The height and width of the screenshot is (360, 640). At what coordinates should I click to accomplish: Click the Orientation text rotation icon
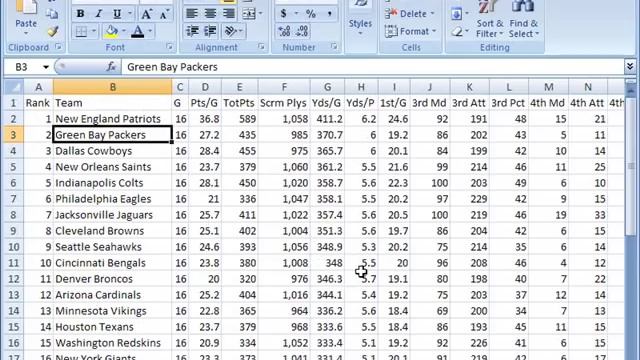point(231,31)
